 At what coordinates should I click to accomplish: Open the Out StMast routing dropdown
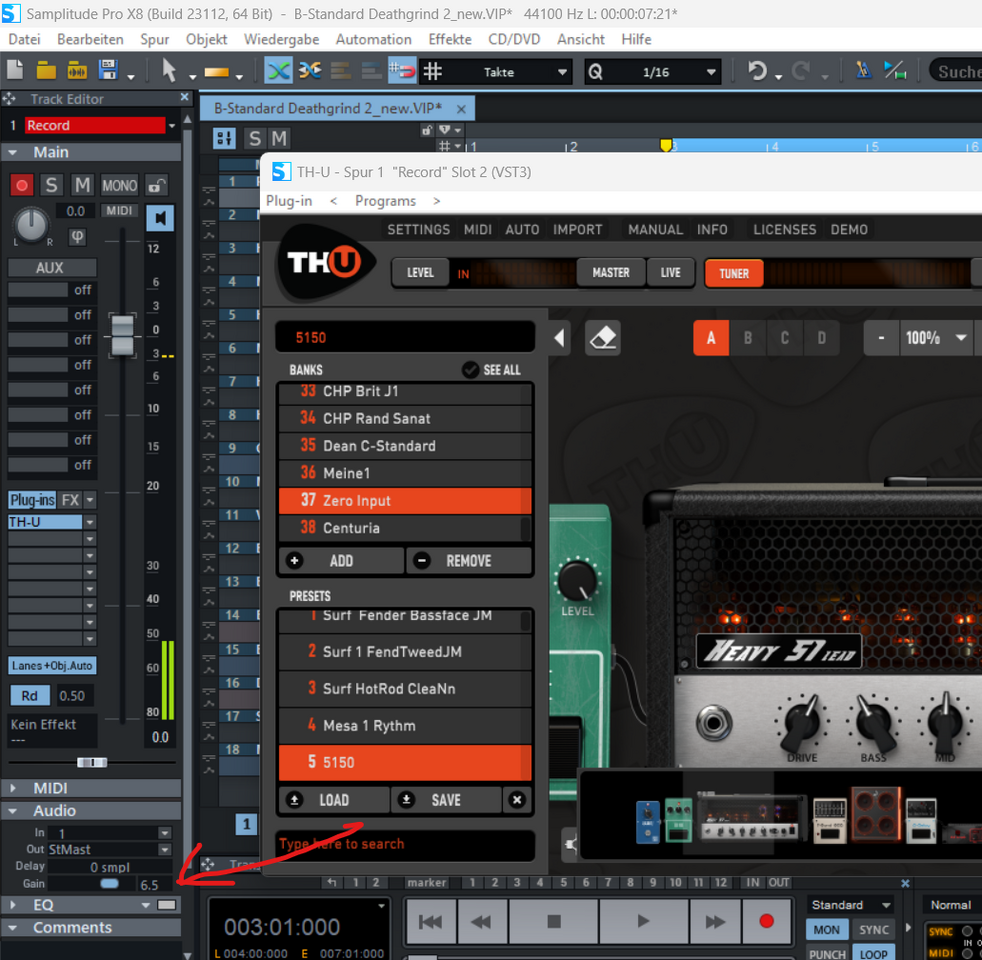point(165,850)
